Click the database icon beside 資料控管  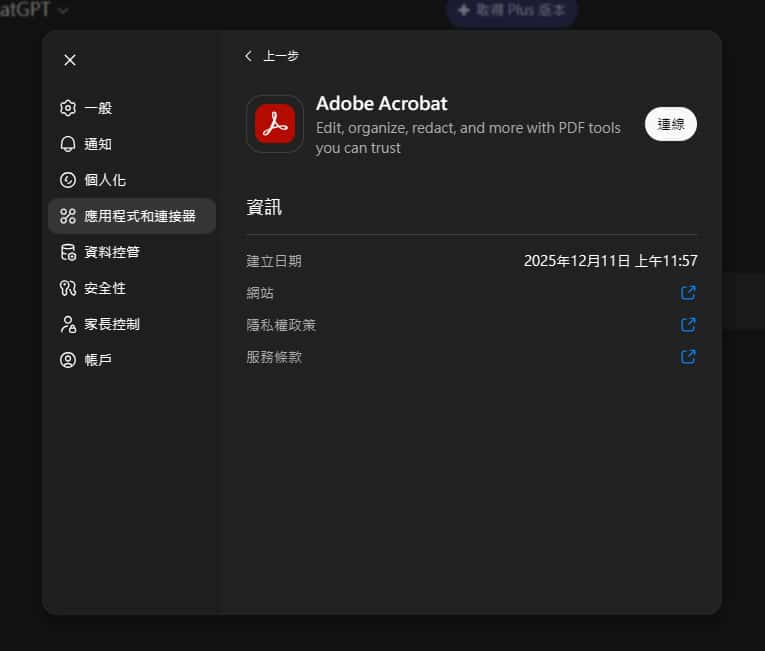pos(68,252)
